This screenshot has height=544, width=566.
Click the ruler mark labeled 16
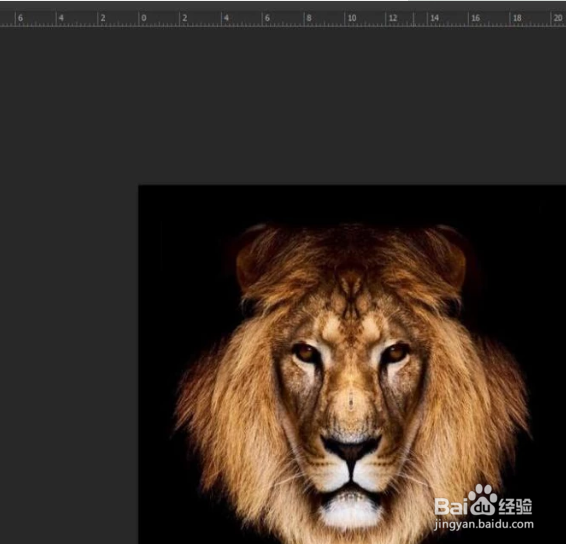pos(476,18)
